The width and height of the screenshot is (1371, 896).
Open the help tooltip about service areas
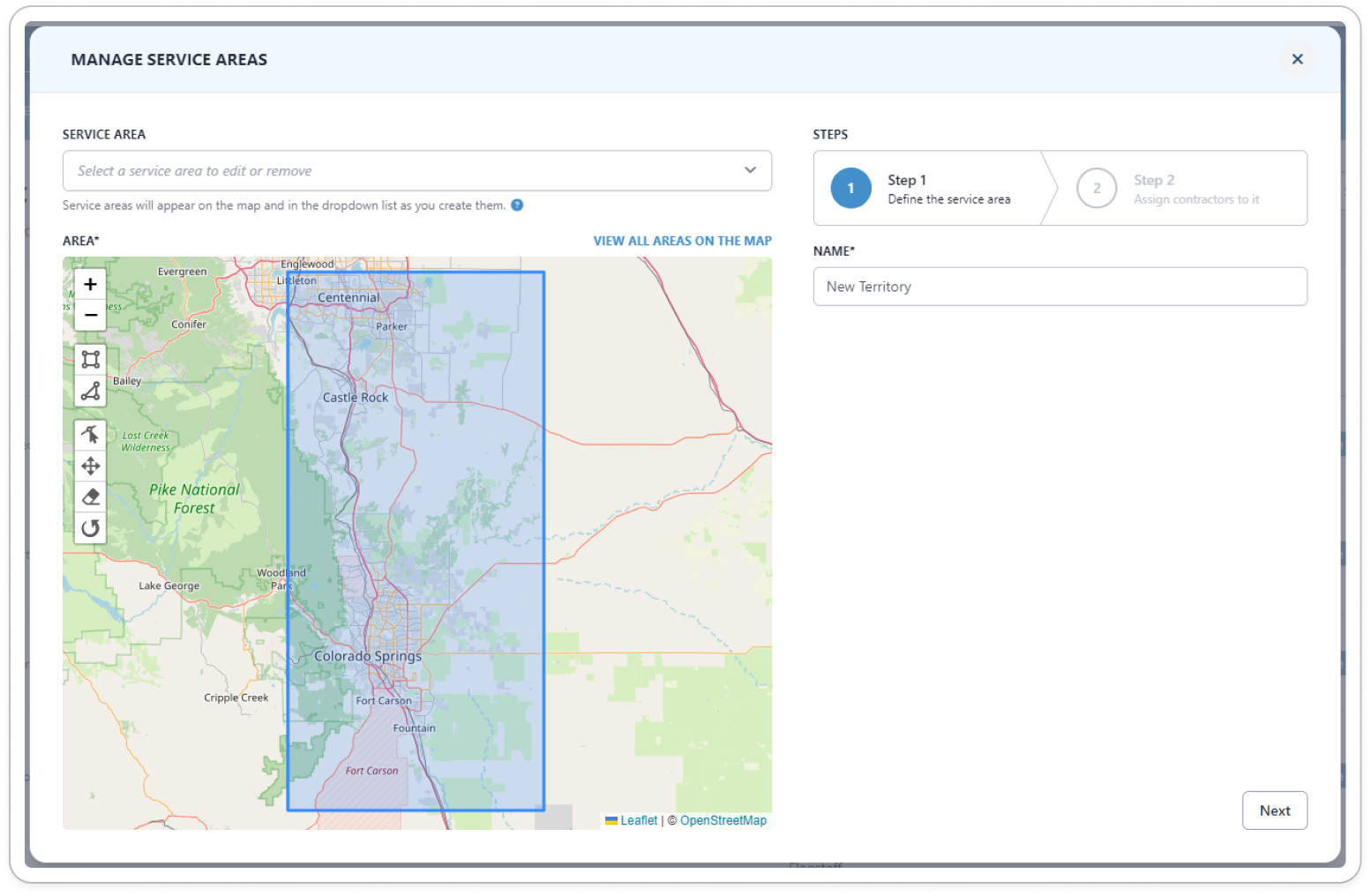click(517, 205)
